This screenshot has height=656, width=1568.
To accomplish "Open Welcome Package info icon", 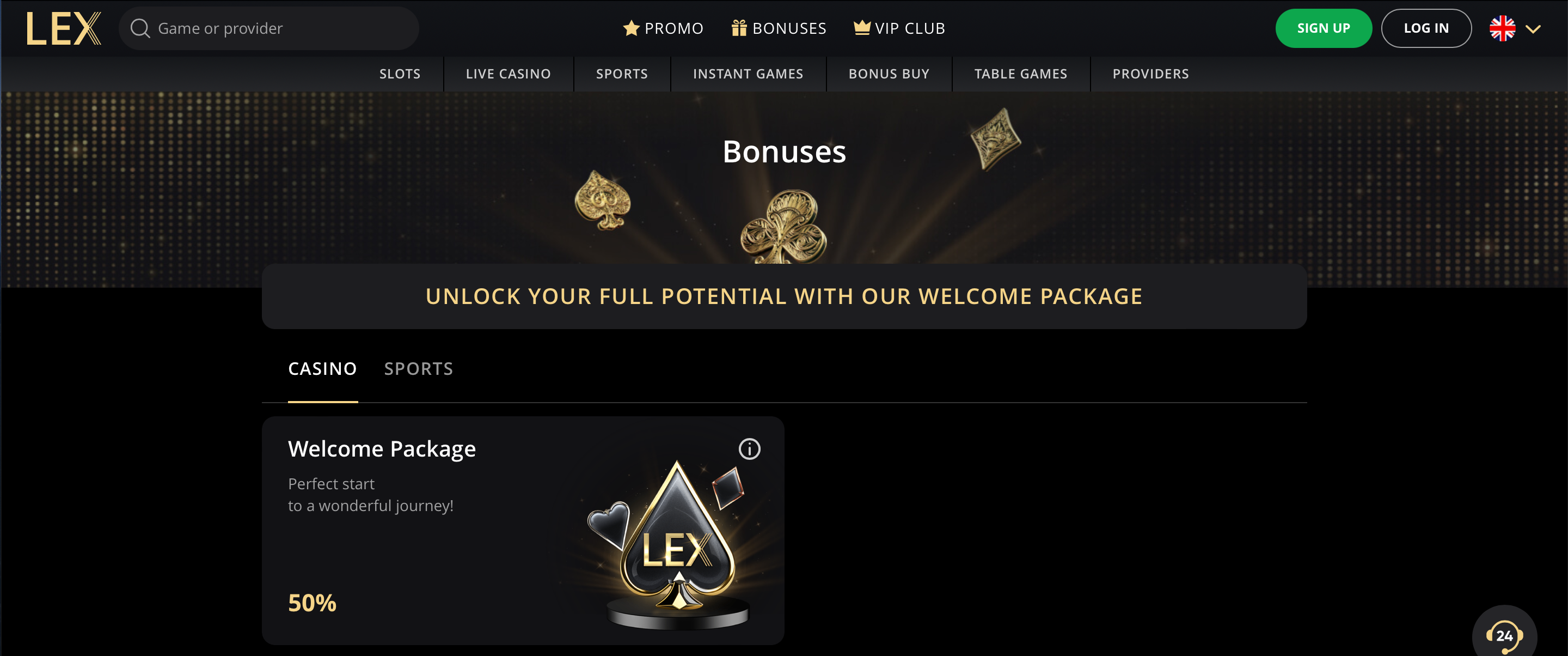I will [749, 449].
